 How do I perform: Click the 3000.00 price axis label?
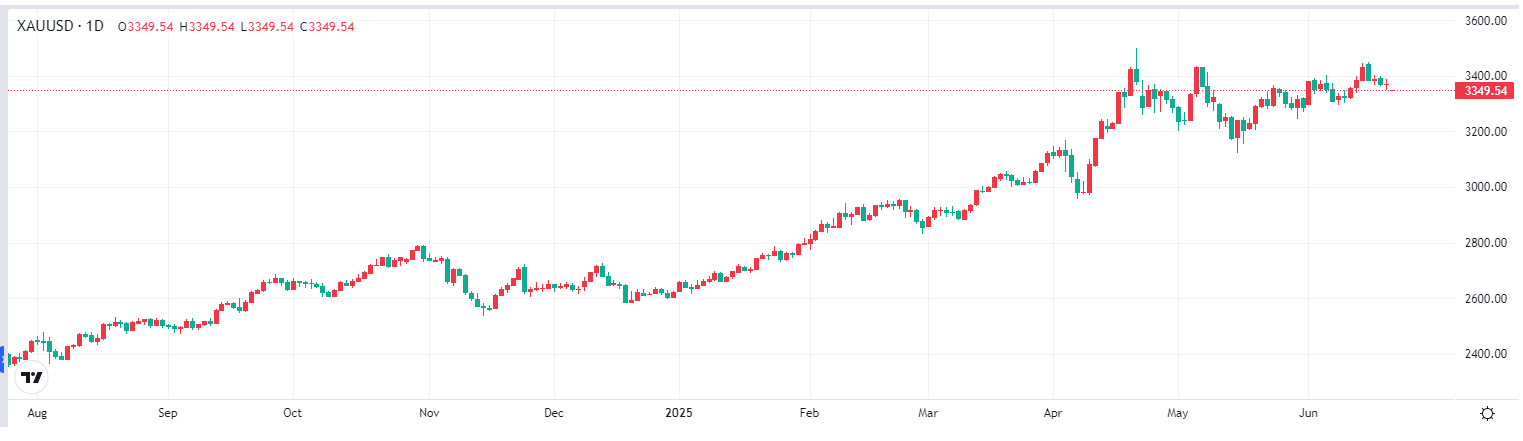pos(1484,188)
